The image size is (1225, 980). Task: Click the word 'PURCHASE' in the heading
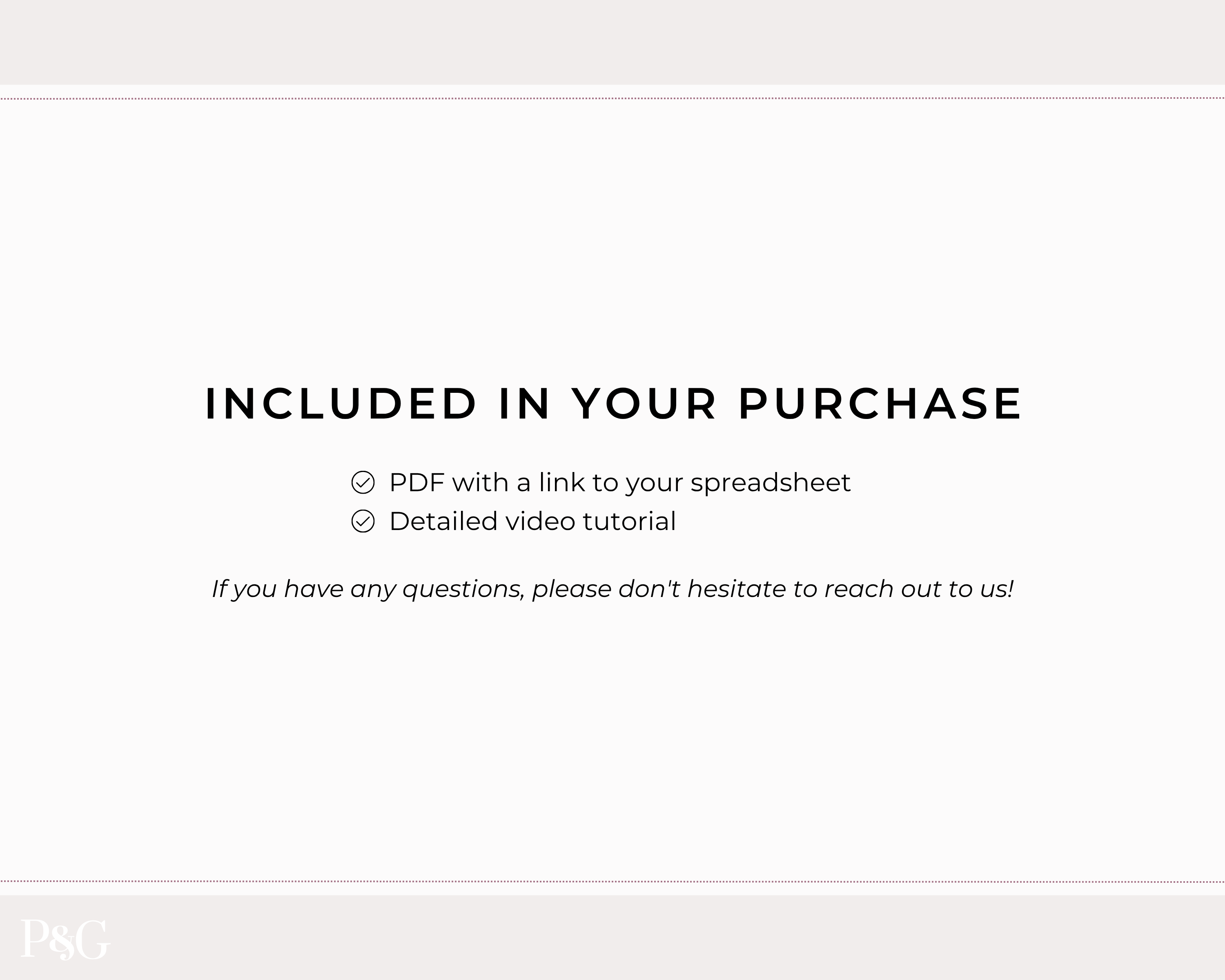[880, 404]
